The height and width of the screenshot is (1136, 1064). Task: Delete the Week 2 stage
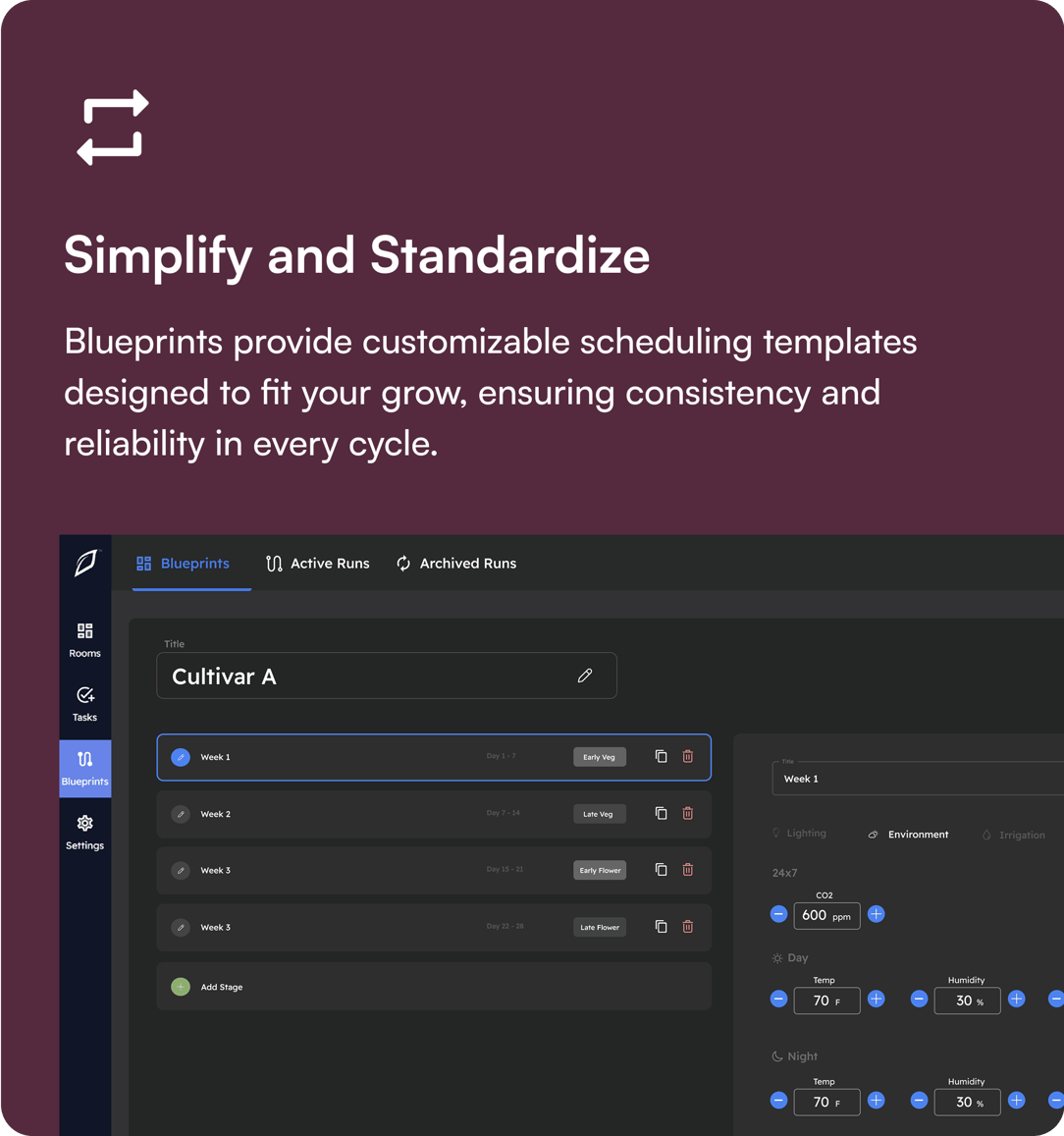pos(688,814)
